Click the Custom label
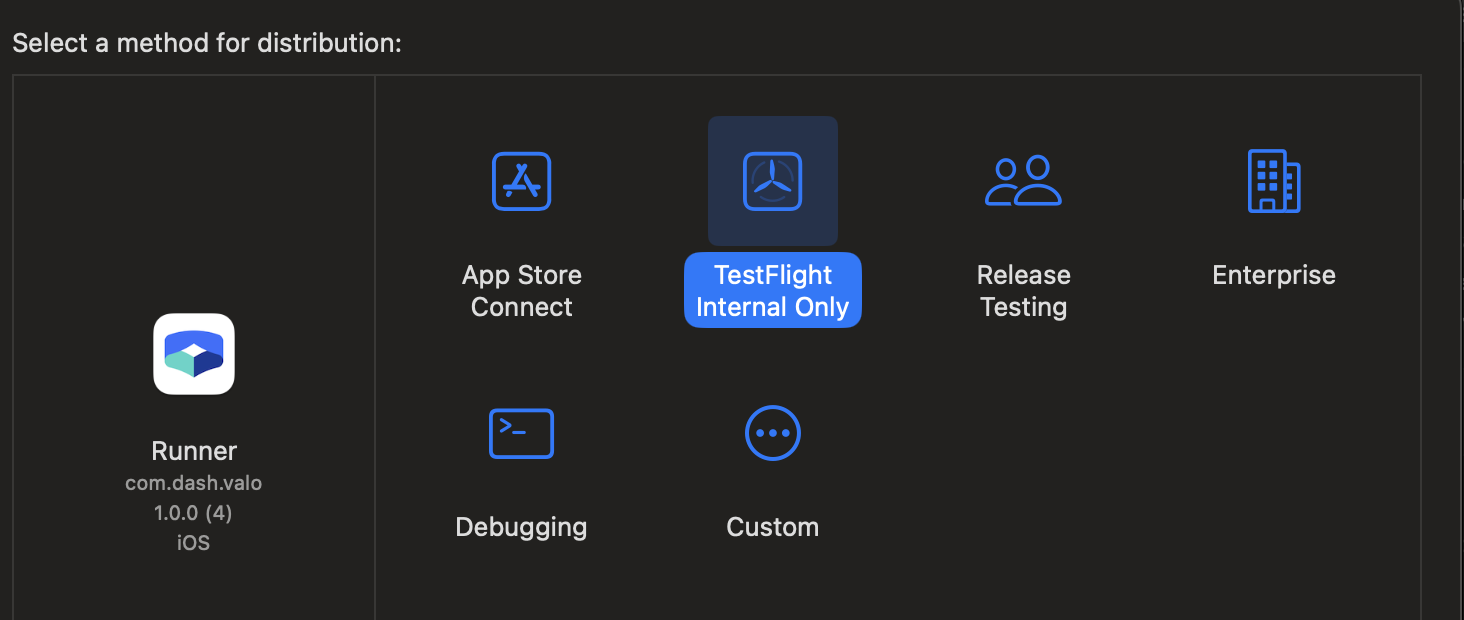This screenshot has width=1464, height=620. pos(772,526)
